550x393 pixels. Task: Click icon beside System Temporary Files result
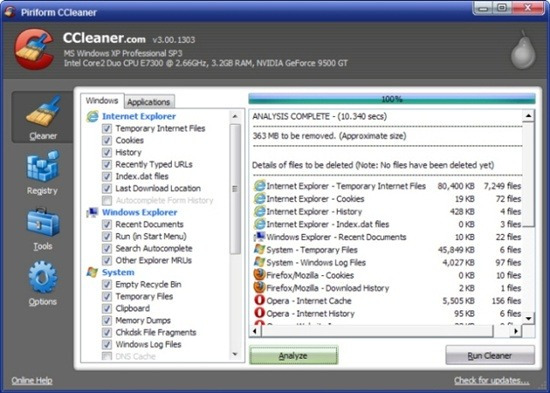click(260, 249)
